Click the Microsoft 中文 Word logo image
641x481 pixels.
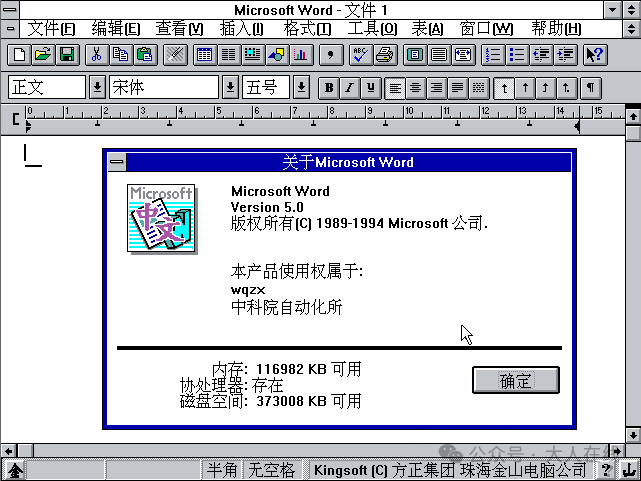click(x=162, y=219)
